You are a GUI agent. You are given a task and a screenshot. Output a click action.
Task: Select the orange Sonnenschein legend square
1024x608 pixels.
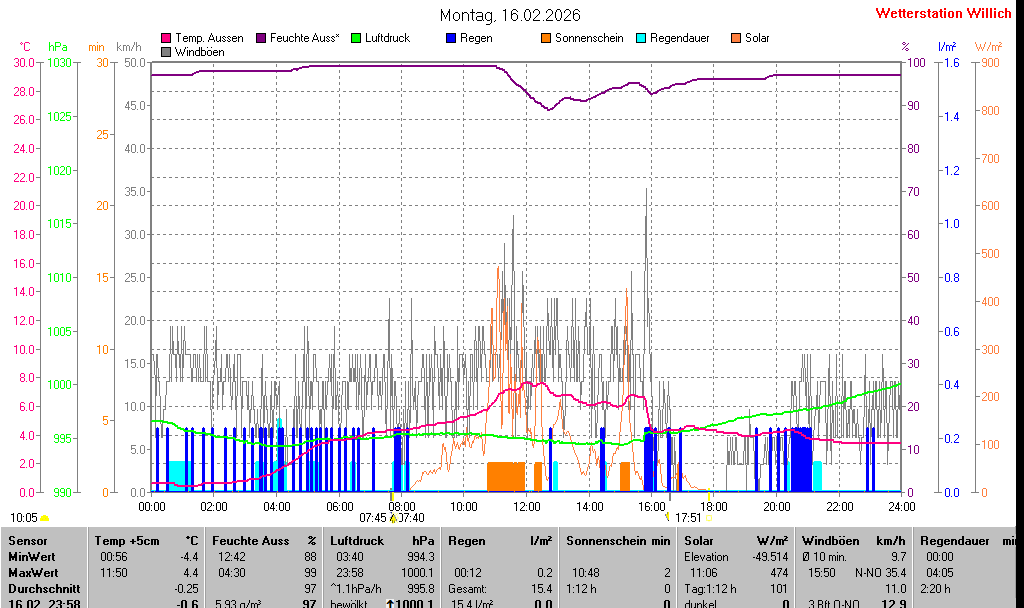[x=546, y=38]
